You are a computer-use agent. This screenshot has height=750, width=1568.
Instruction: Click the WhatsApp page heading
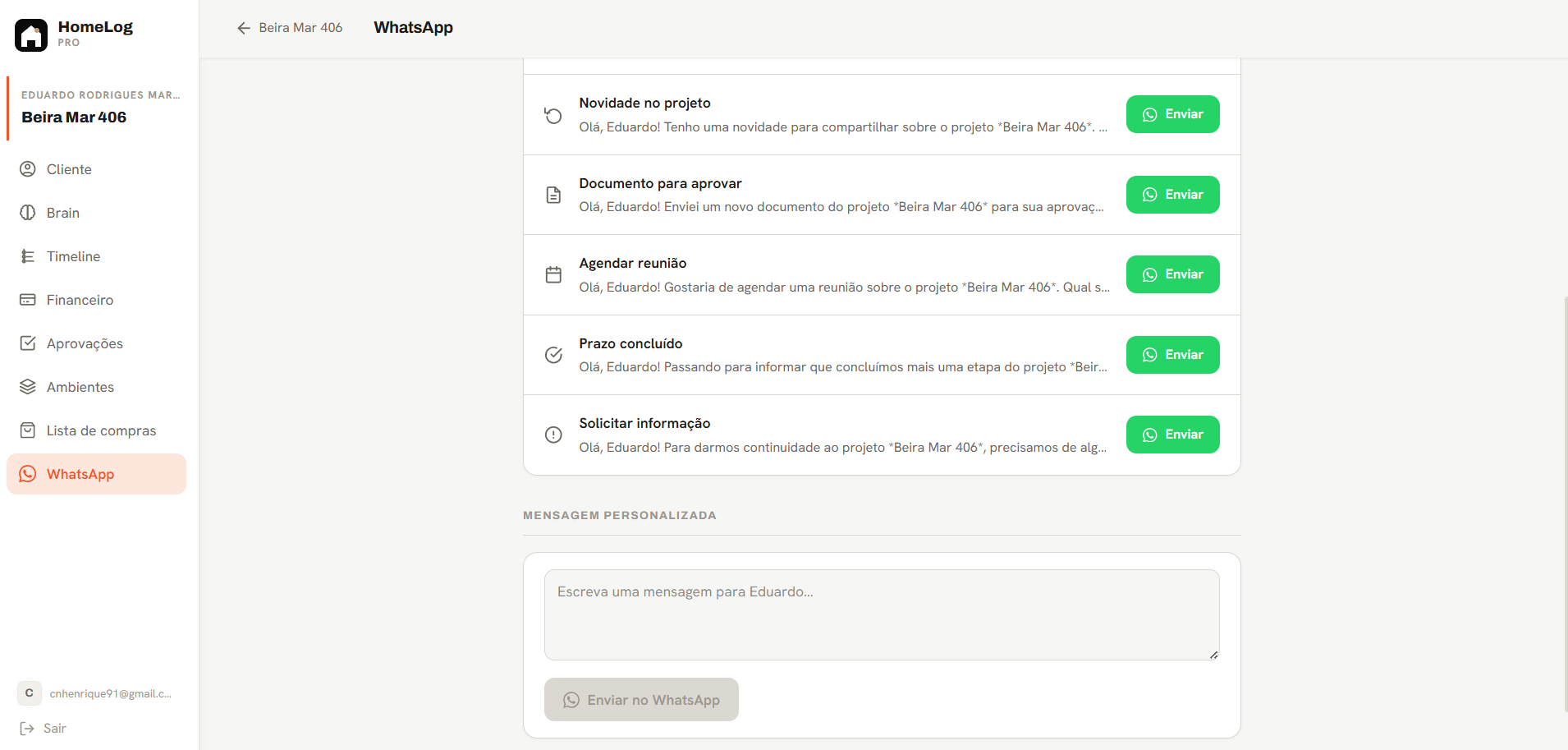(413, 27)
